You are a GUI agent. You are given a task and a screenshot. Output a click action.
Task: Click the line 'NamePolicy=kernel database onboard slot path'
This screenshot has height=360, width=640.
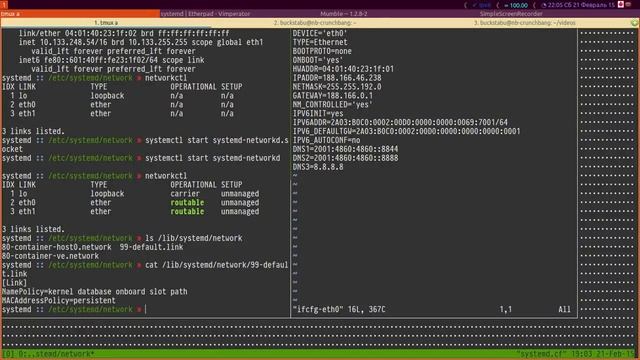coord(95,291)
